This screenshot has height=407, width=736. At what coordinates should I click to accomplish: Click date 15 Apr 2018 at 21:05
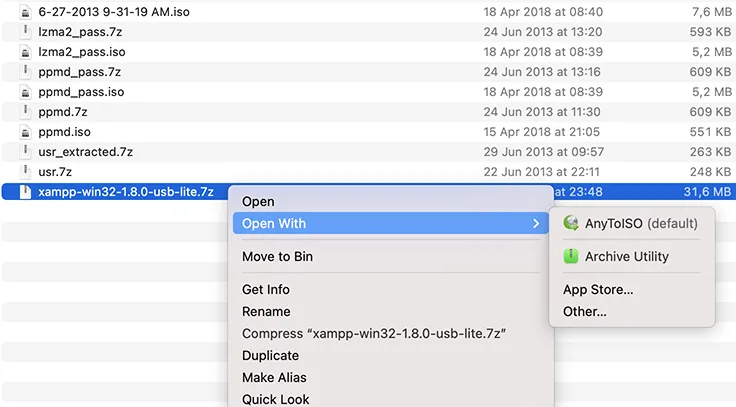[x=542, y=132]
